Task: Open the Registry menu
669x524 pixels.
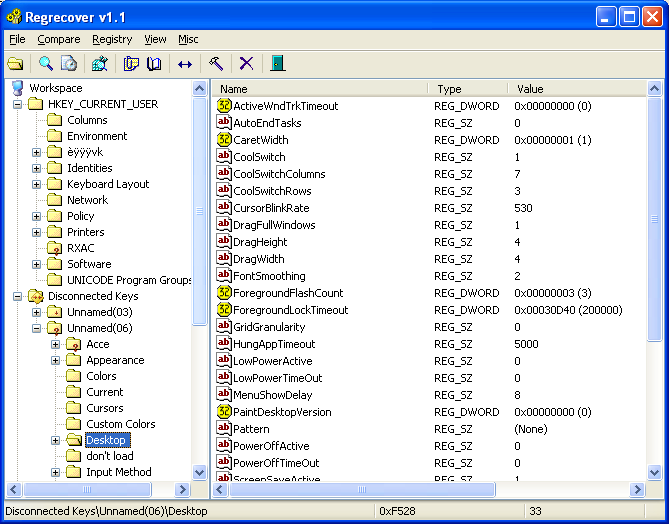Action: (x=112, y=39)
